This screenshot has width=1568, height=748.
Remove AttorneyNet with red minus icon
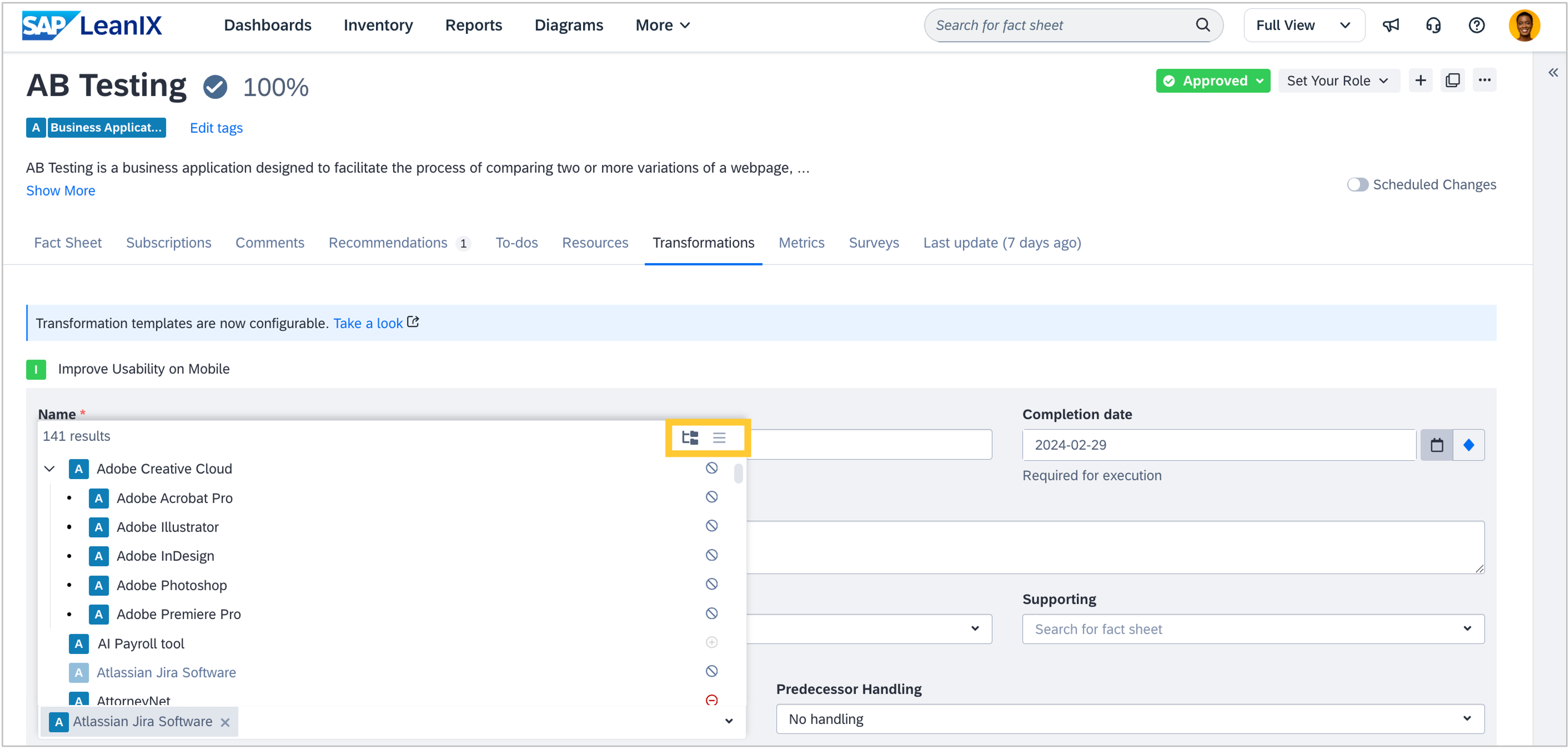711,700
